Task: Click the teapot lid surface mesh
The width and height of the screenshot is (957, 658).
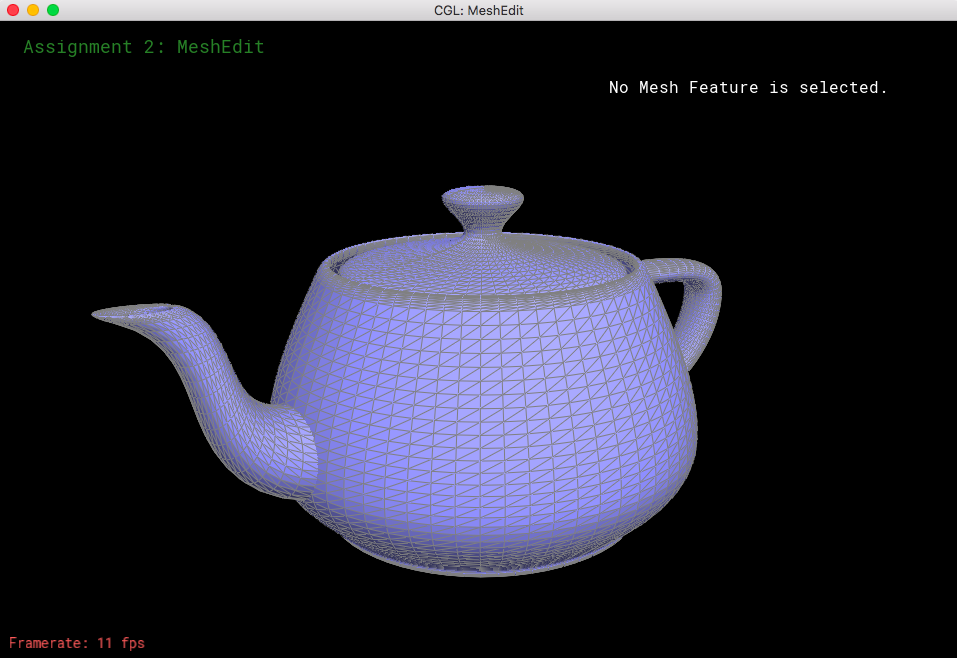Action: coord(482,266)
